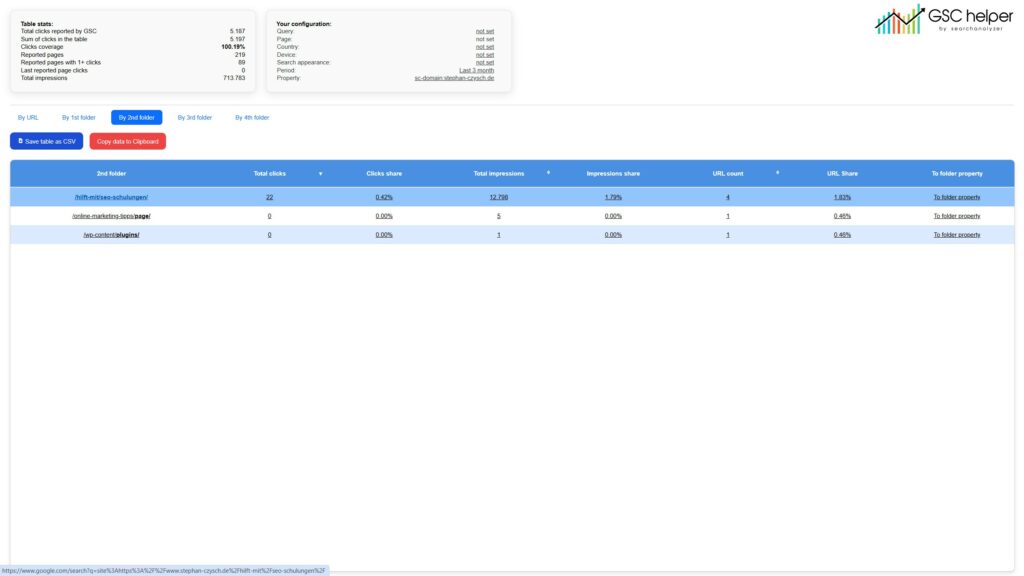
Task: Click the Device 'not set' value
Action: click(485, 55)
